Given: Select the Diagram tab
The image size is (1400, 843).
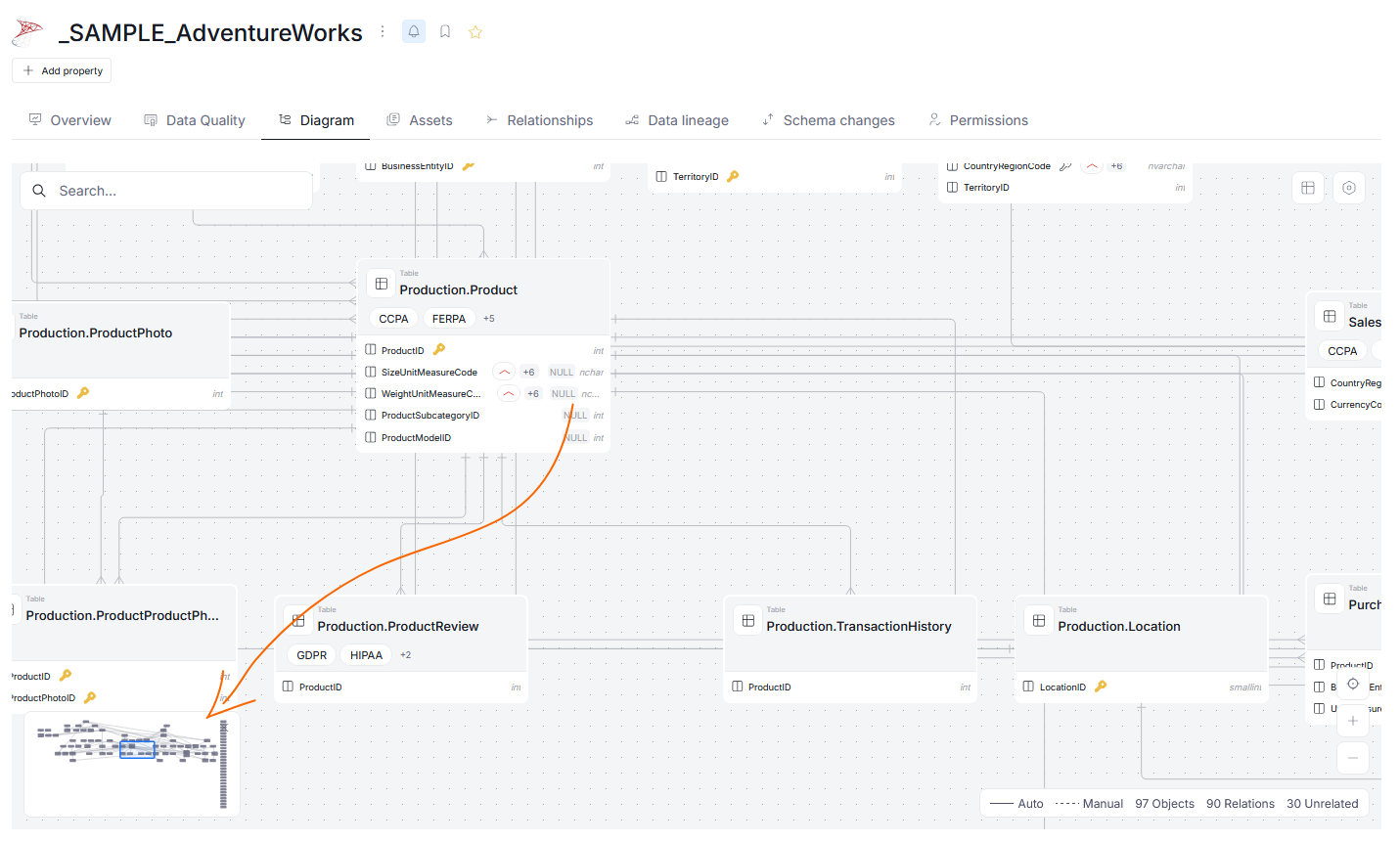Looking at the screenshot, I should (x=316, y=120).
